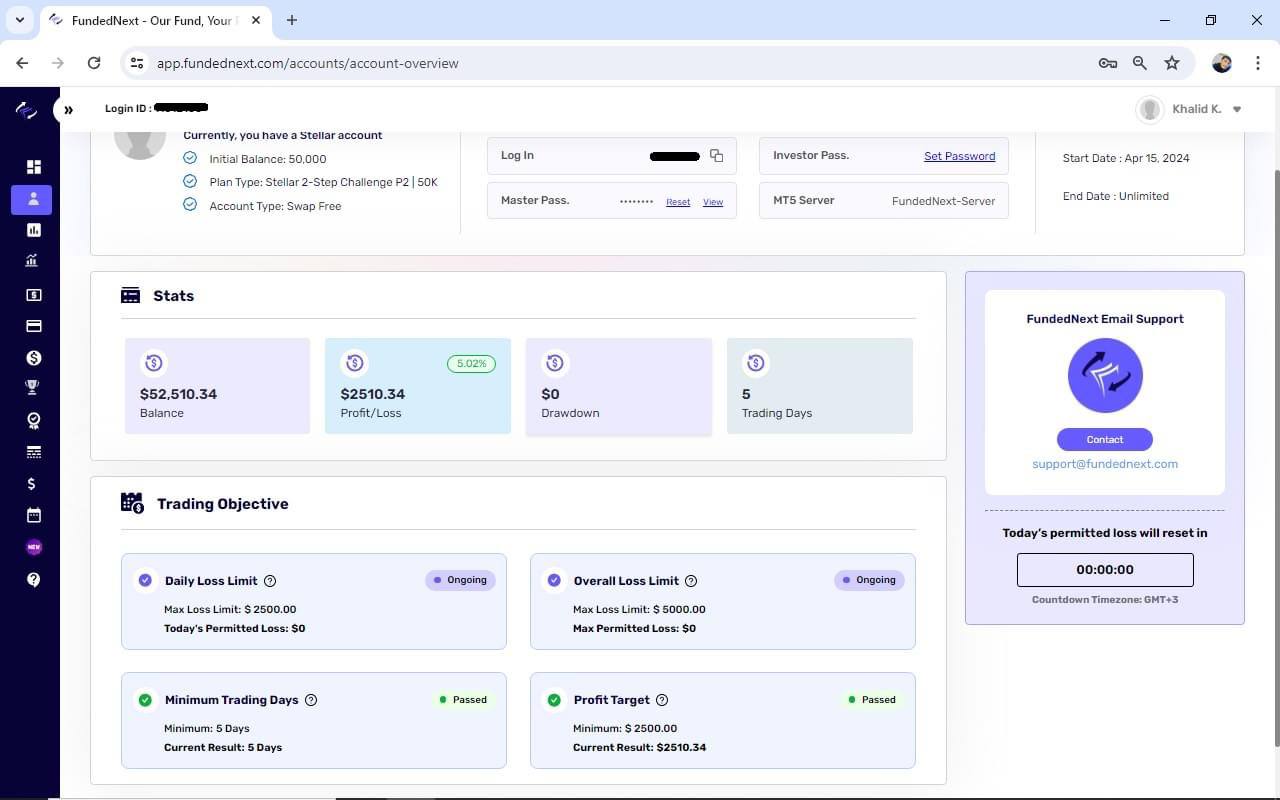Select the highlighted accounts person icon in sidebar
1280x800 pixels.
pyautogui.click(x=32, y=199)
